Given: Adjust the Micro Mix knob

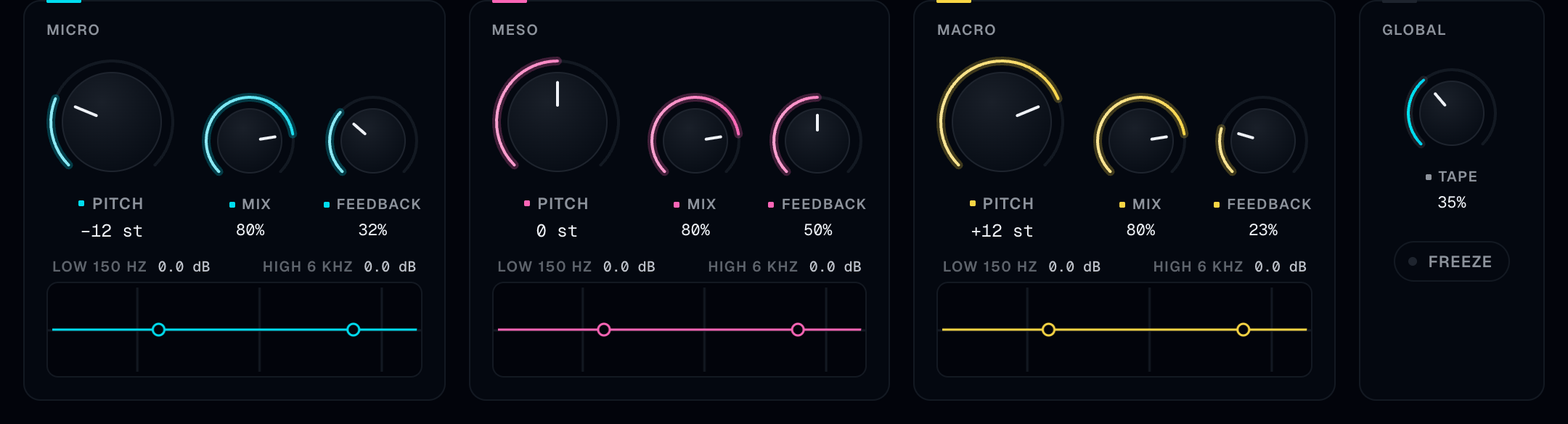Looking at the screenshot, I should (250, 141).
